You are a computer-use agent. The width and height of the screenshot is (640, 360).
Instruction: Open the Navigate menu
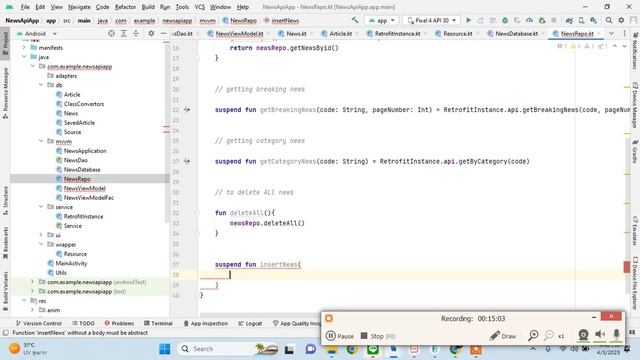79,7
